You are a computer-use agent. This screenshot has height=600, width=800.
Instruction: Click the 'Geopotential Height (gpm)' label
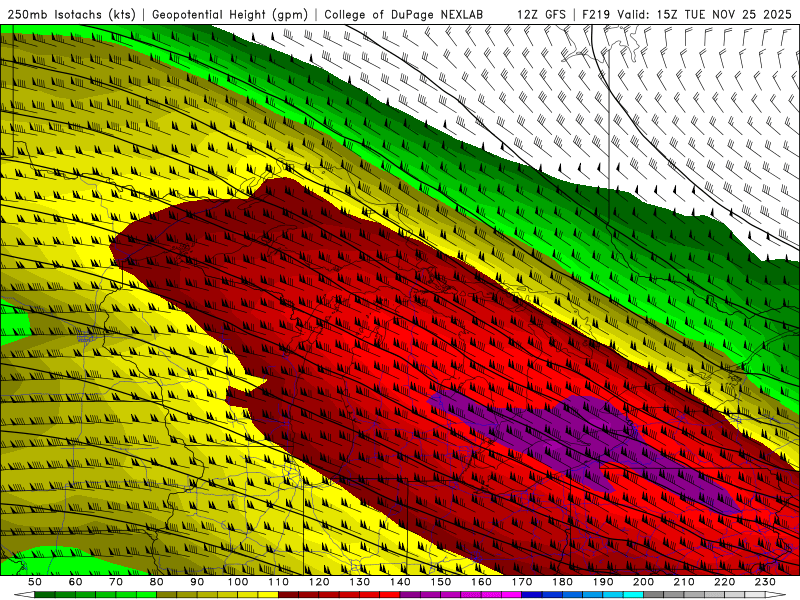click(x=230, y=14)
